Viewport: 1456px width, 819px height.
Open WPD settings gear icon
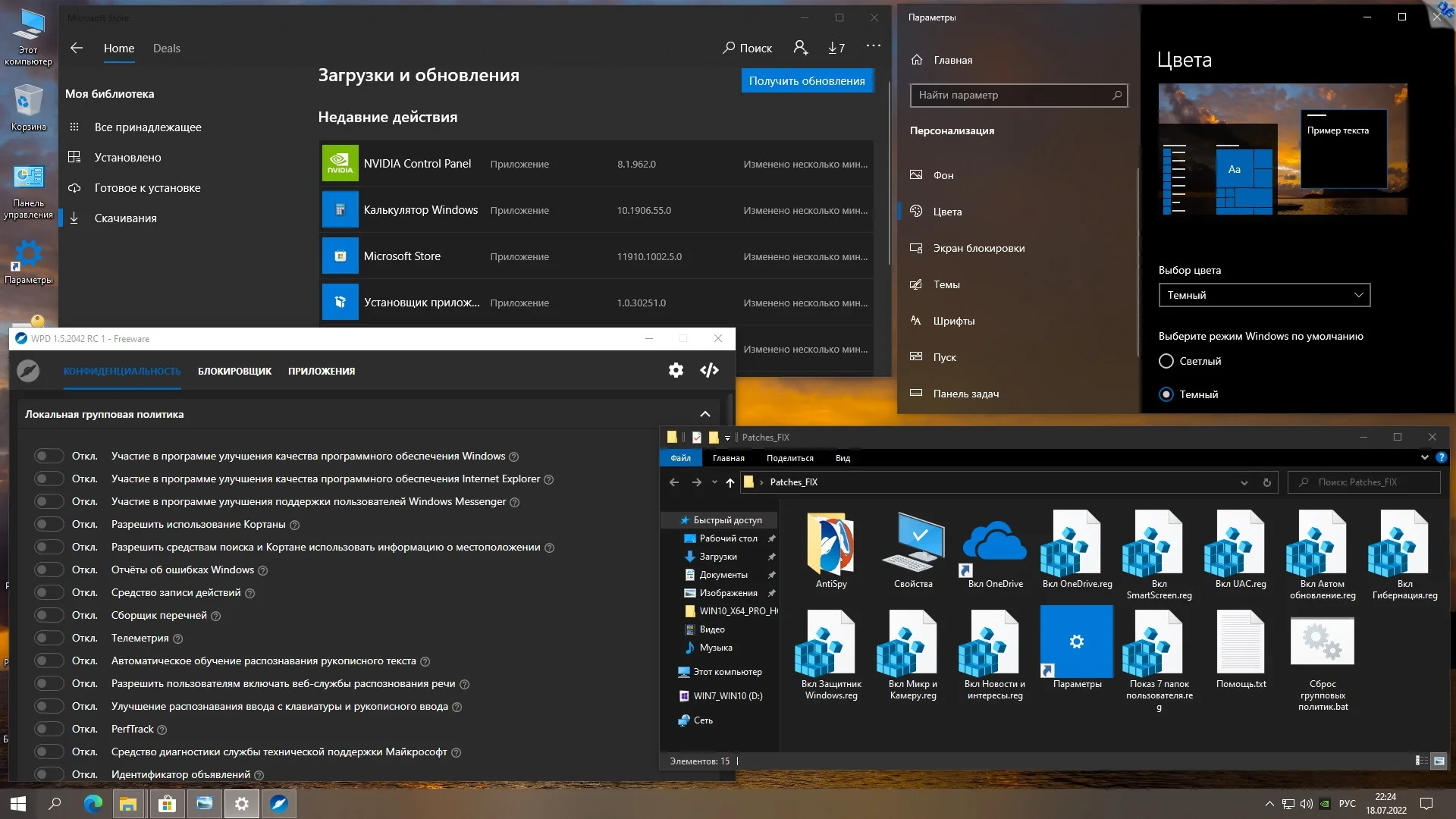tap(676, 370)
